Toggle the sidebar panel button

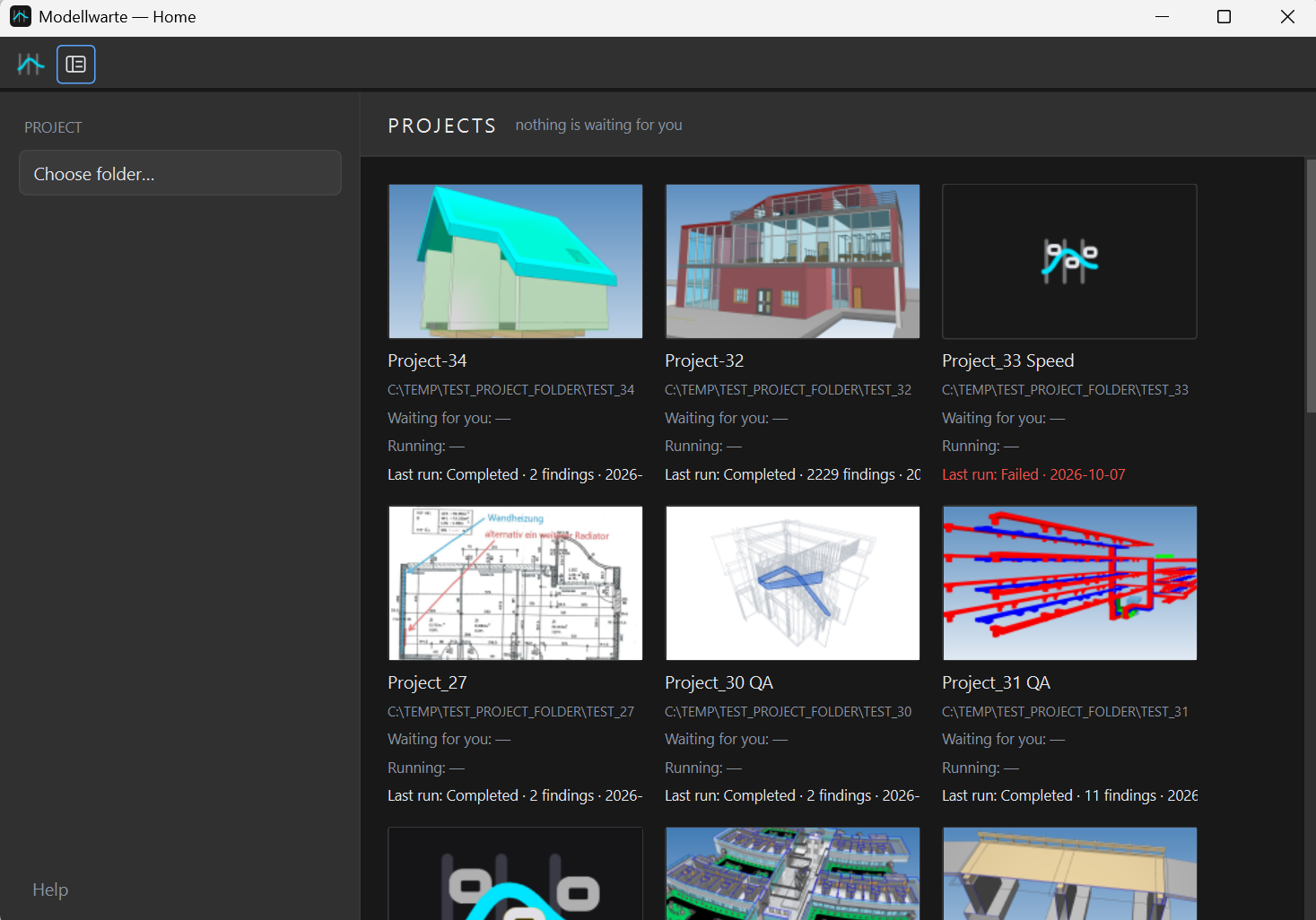[x=76, y=65]
